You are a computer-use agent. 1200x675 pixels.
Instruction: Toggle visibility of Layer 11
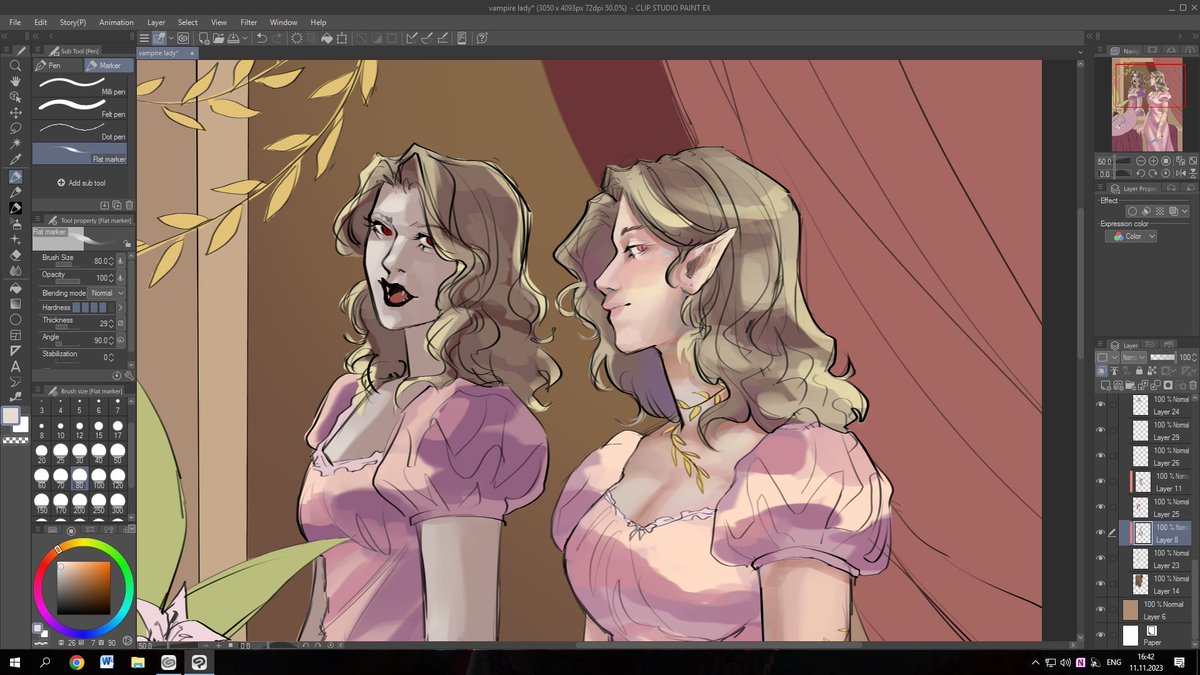pos(1101,482)
